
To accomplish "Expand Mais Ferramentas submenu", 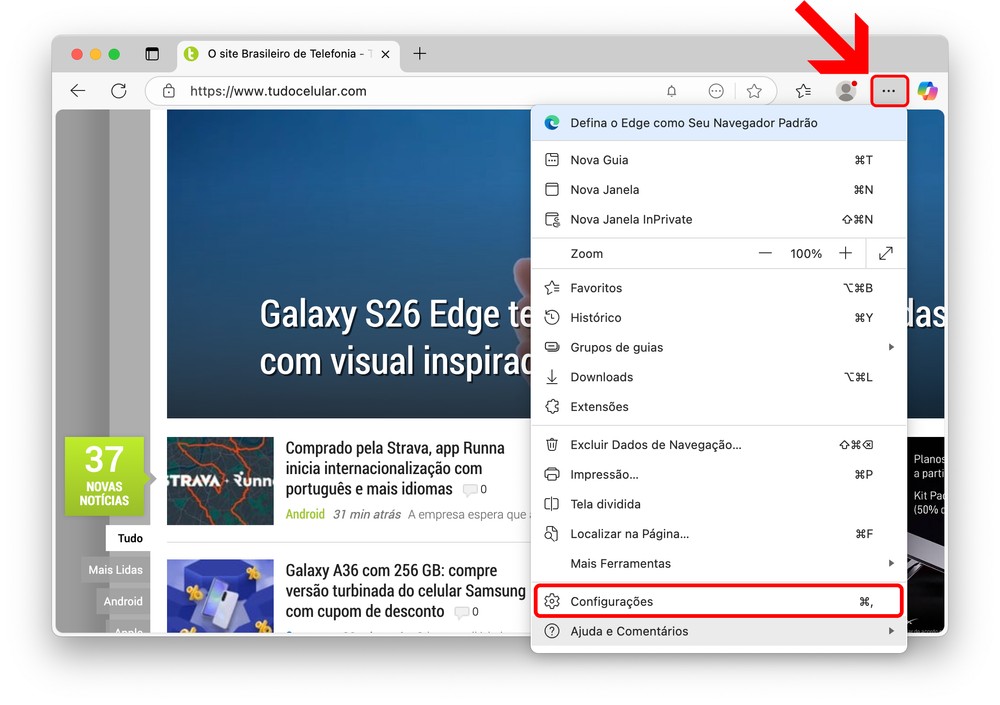I will (x=719, y=563).
